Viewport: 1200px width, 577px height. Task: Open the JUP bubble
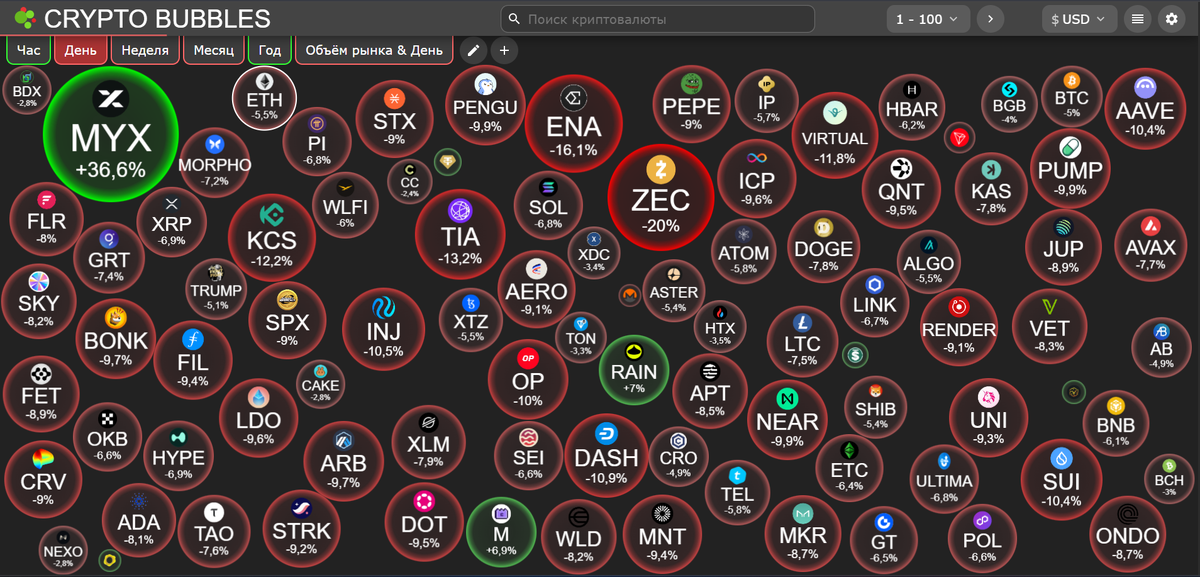[1063, 247]
